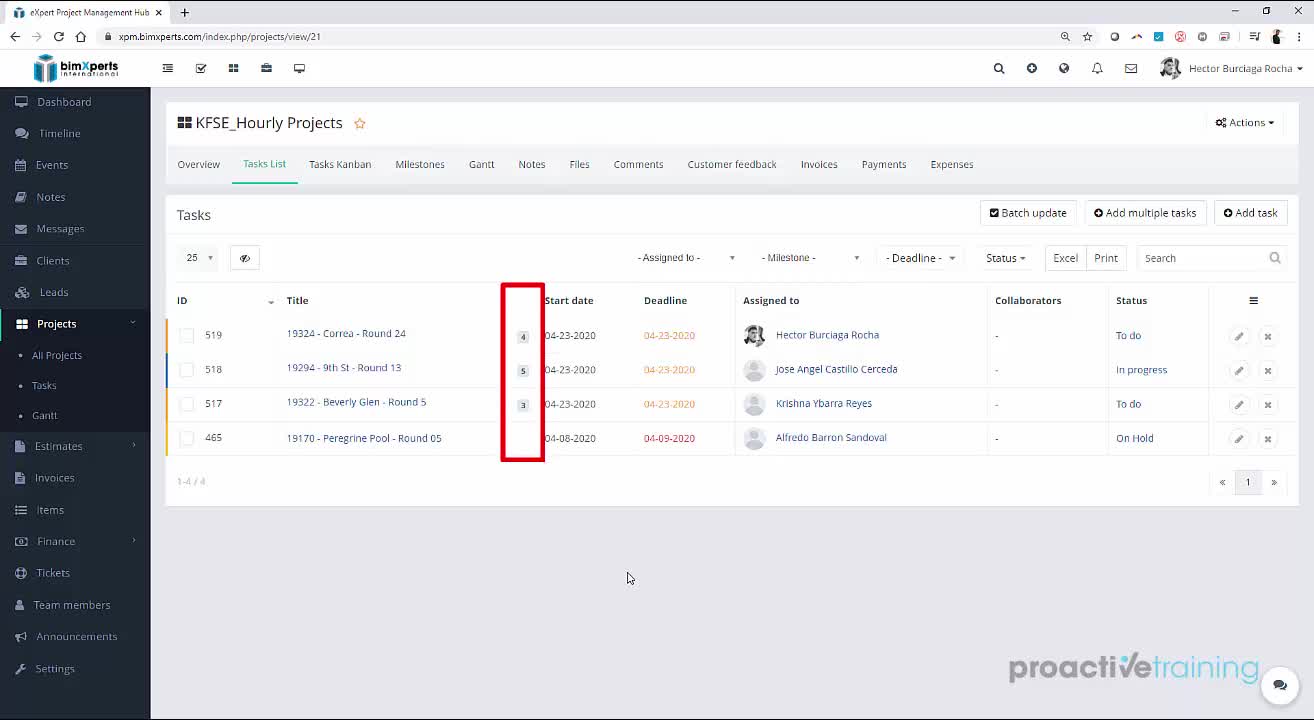Open the chat bubble widget
Image resolution: width=1314 pixels, height=720 pixels.
pyautogui.click(x=1279, y=685)
